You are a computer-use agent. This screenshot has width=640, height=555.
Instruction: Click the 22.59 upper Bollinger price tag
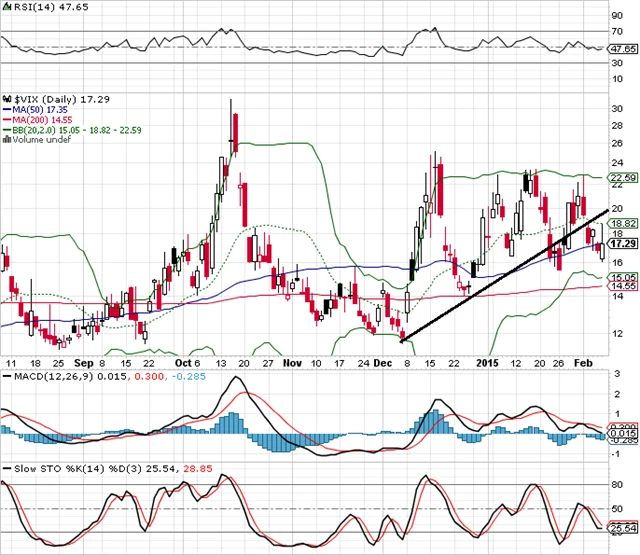click(x=622, y=178)
